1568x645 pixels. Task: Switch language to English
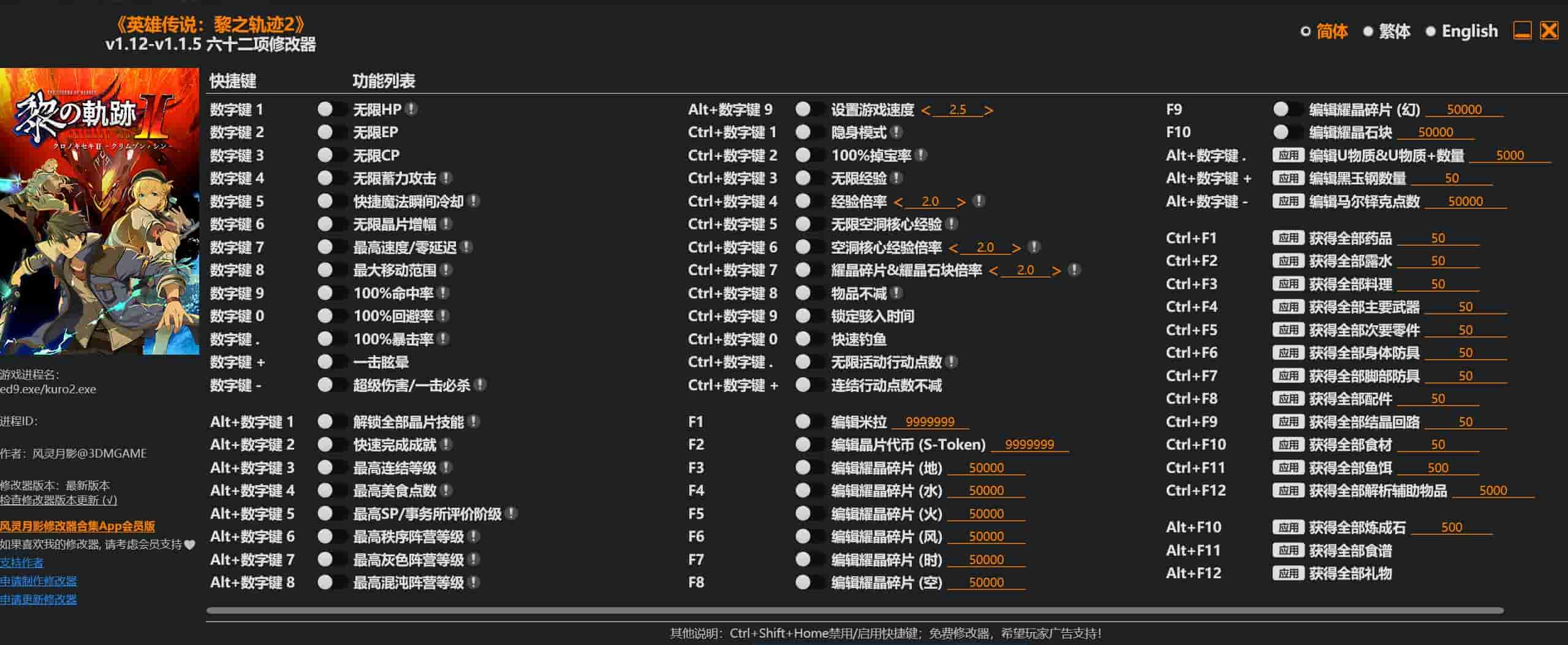click(x=1462, y=31)
